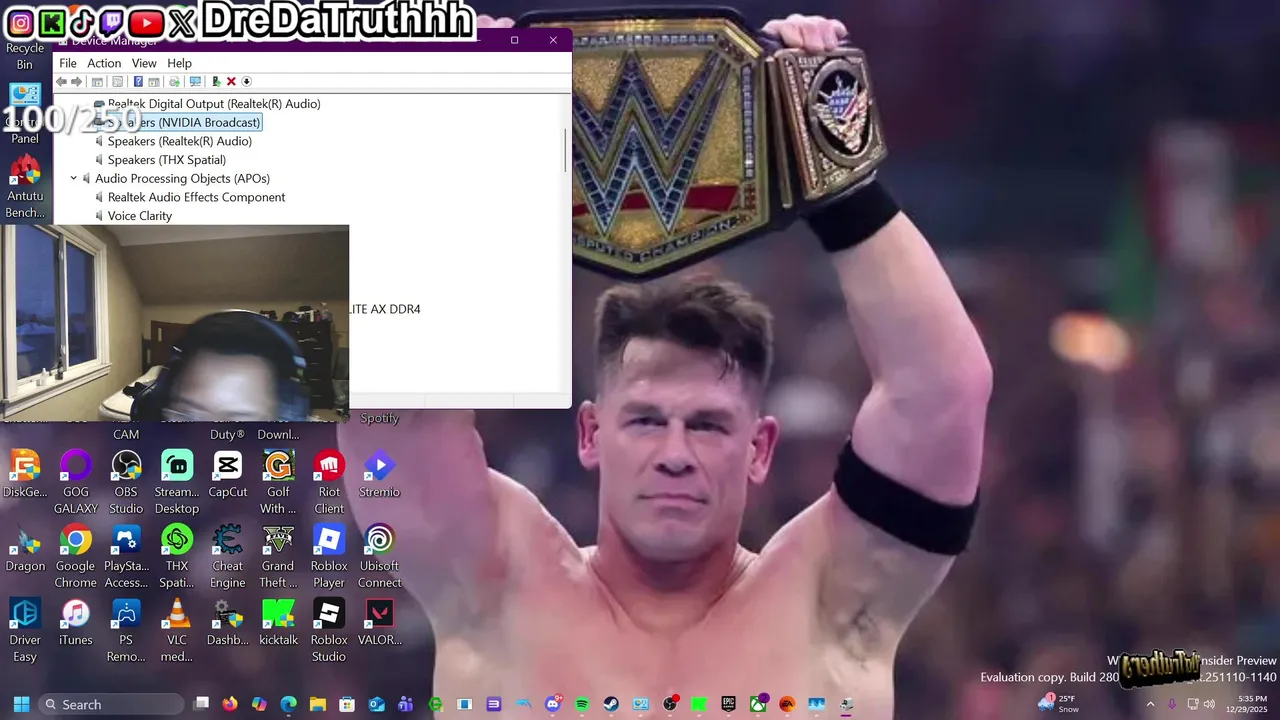This screenshot has width=1280, height=720.
Task: Open Microsoft Edge from the taskbar
Action: click(x=289, y=704)
